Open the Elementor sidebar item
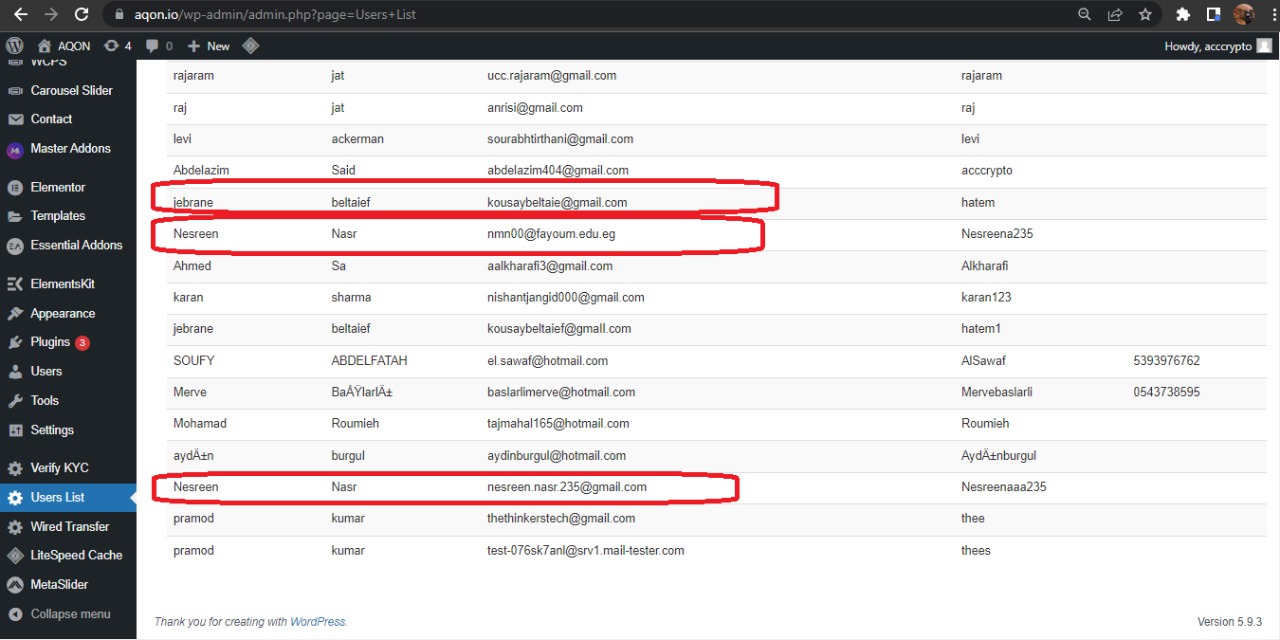The image size is (1280, 640). tap(58, 187)
